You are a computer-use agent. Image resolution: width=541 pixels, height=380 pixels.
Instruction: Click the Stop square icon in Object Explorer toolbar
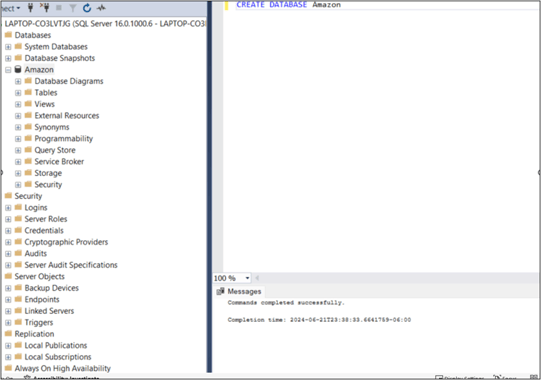(x=59, y=8)
